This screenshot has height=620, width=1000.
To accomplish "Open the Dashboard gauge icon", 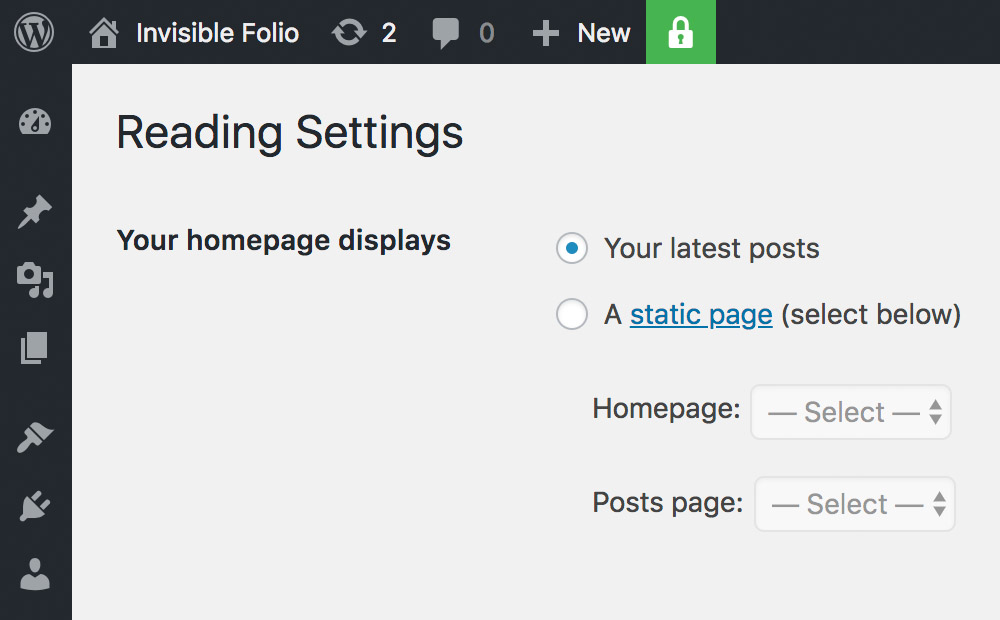I will [35, 123].
